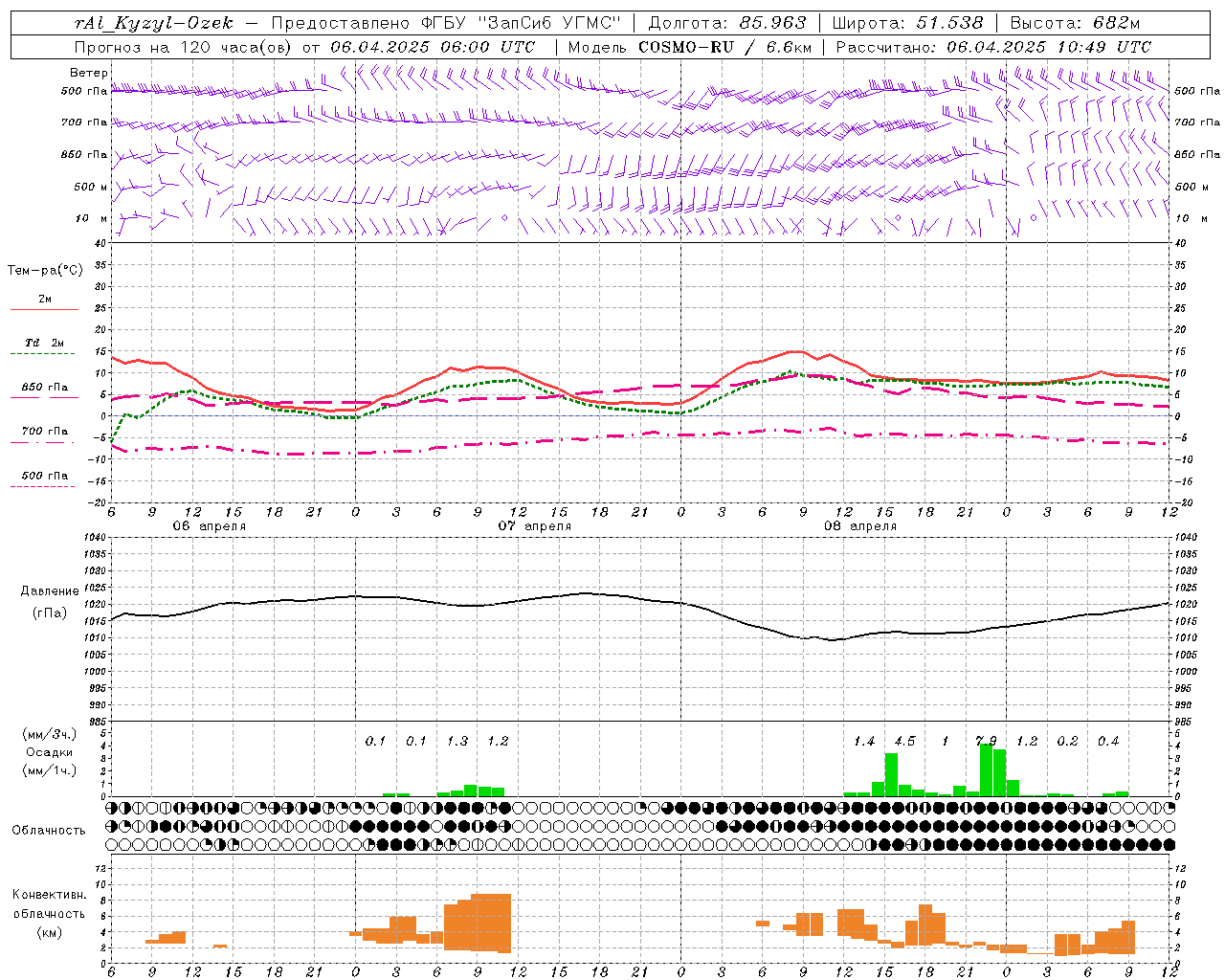This screenshot has height=980, width=1225.
Task: Click the precipitation total 0.4
Action: (1108, 742)
